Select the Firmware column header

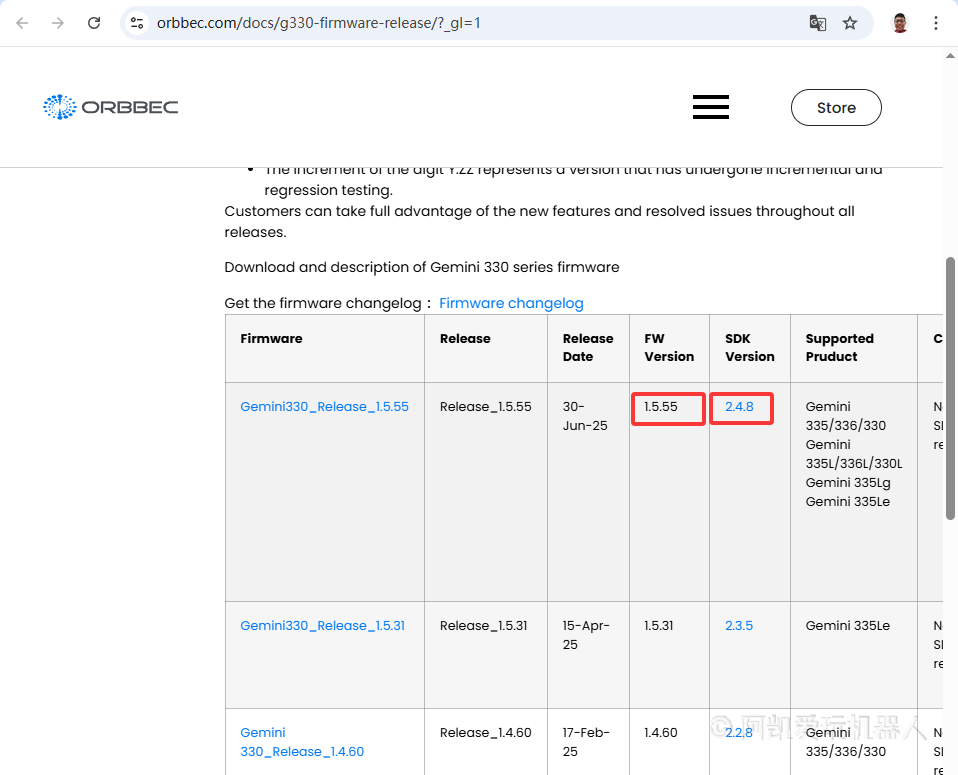(x=324, y=348)
